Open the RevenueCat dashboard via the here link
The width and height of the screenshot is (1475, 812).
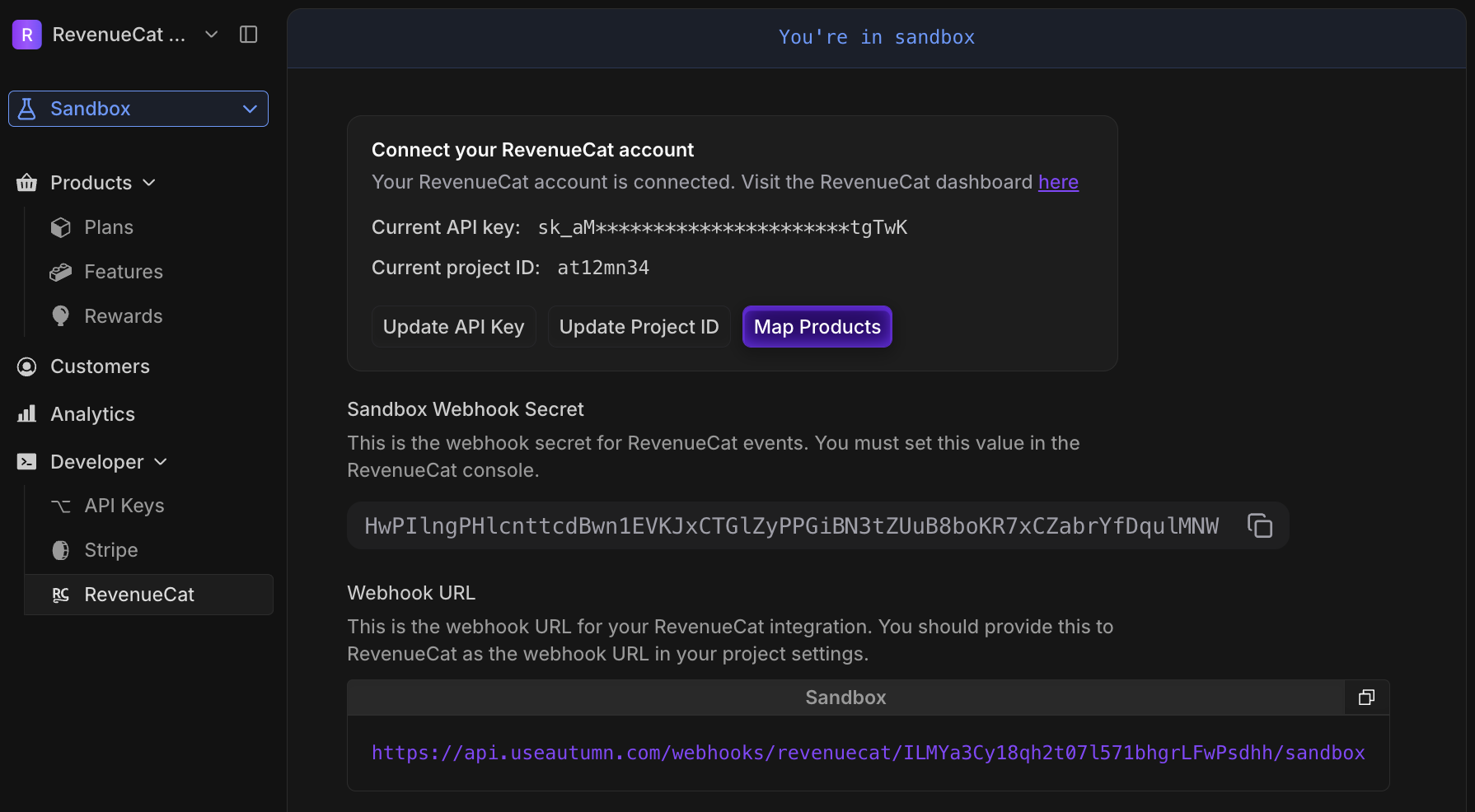[x=1058, y=182]
